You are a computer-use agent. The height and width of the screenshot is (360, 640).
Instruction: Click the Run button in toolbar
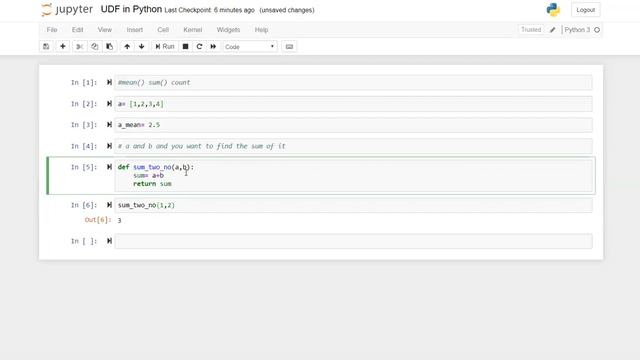click(165, 47)
